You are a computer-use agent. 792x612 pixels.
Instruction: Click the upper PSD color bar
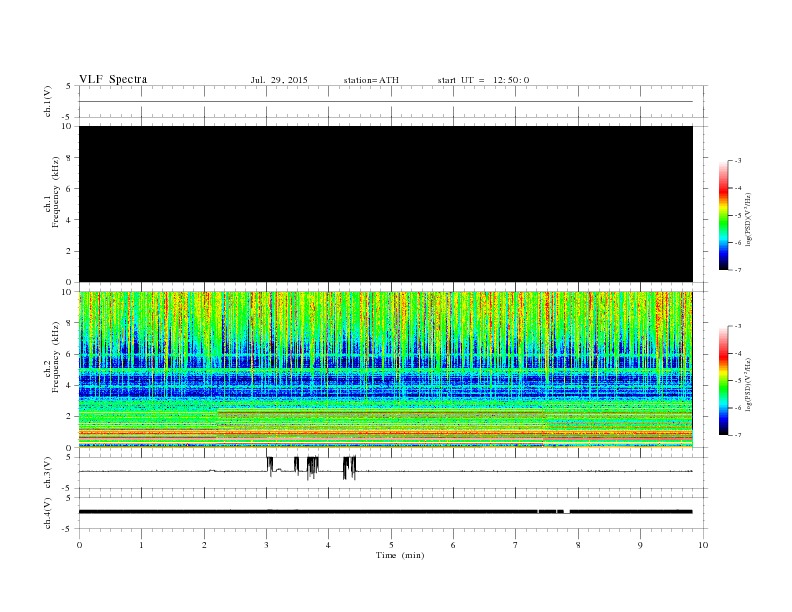tap(724, 216)
